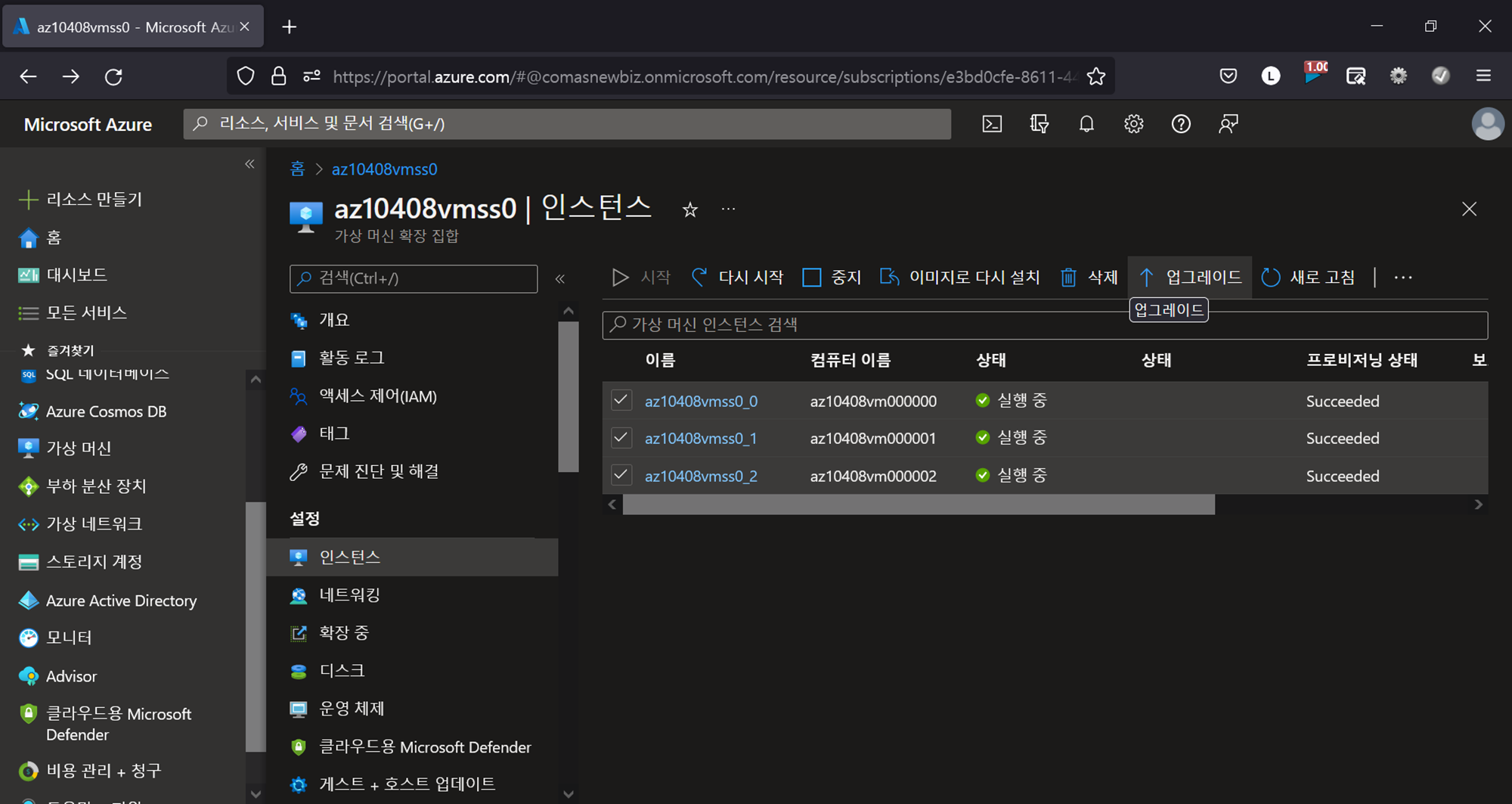Image resolution: width=1512 pixels, height=804 pixels.
Task: Click the table horizontal scrollbar thumb
Action: 919,505
